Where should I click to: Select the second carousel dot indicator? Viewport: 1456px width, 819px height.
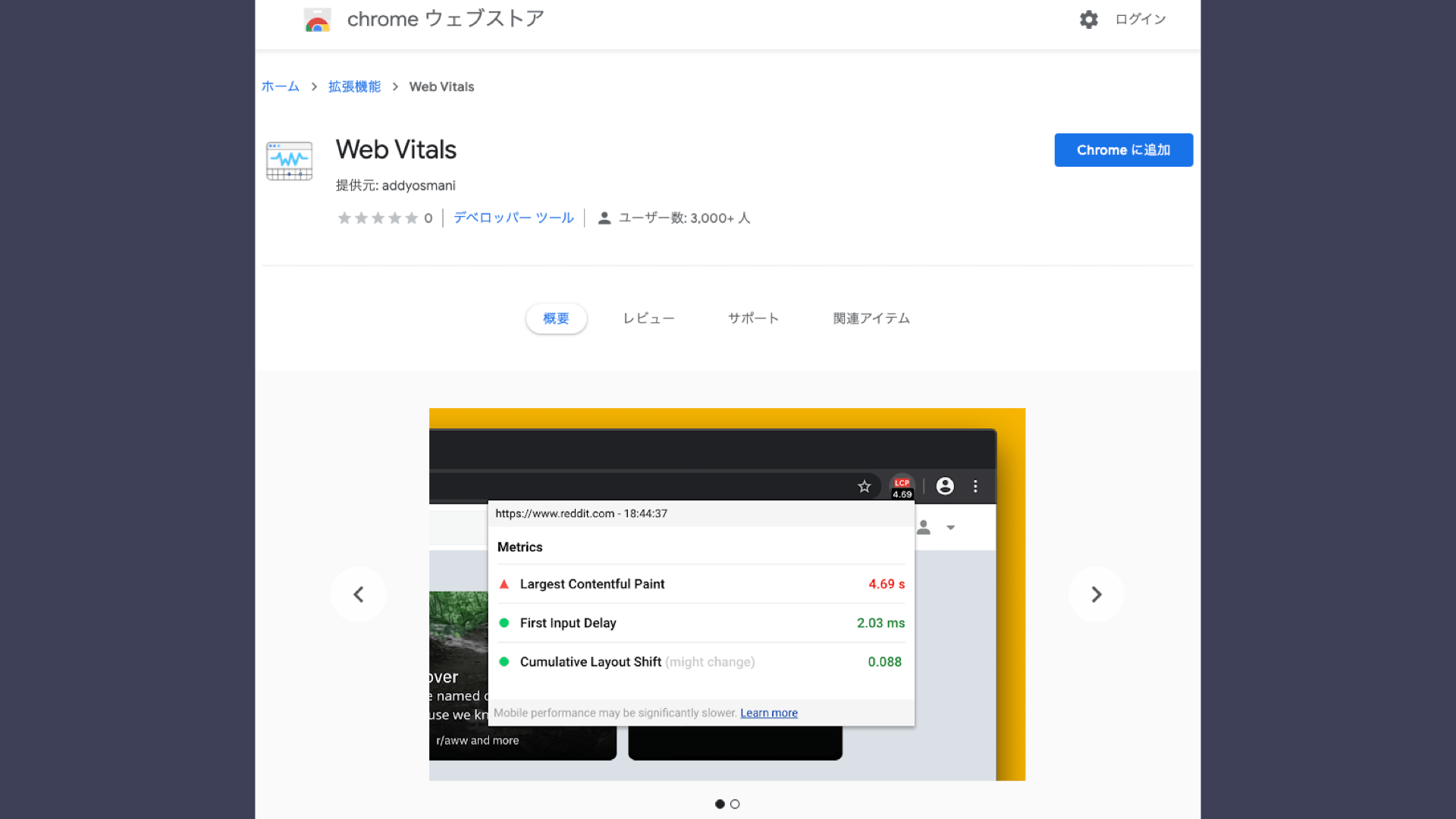(x=735, y=804)
